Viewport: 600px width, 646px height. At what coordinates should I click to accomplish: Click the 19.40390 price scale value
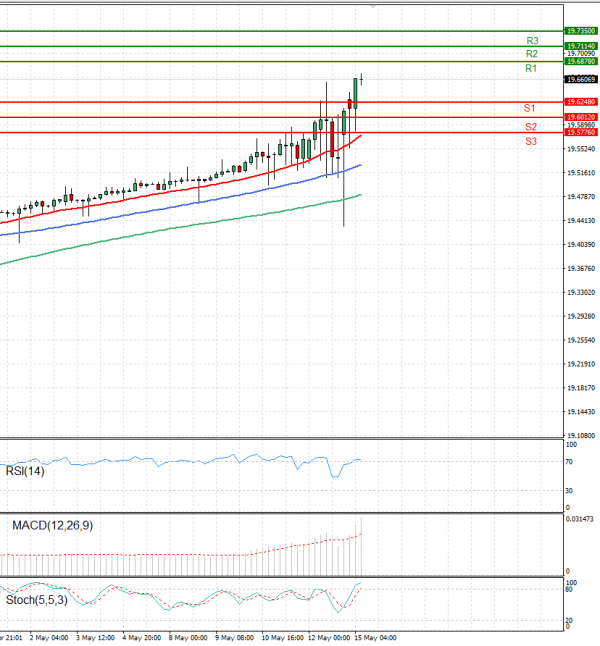coord(581,244)
